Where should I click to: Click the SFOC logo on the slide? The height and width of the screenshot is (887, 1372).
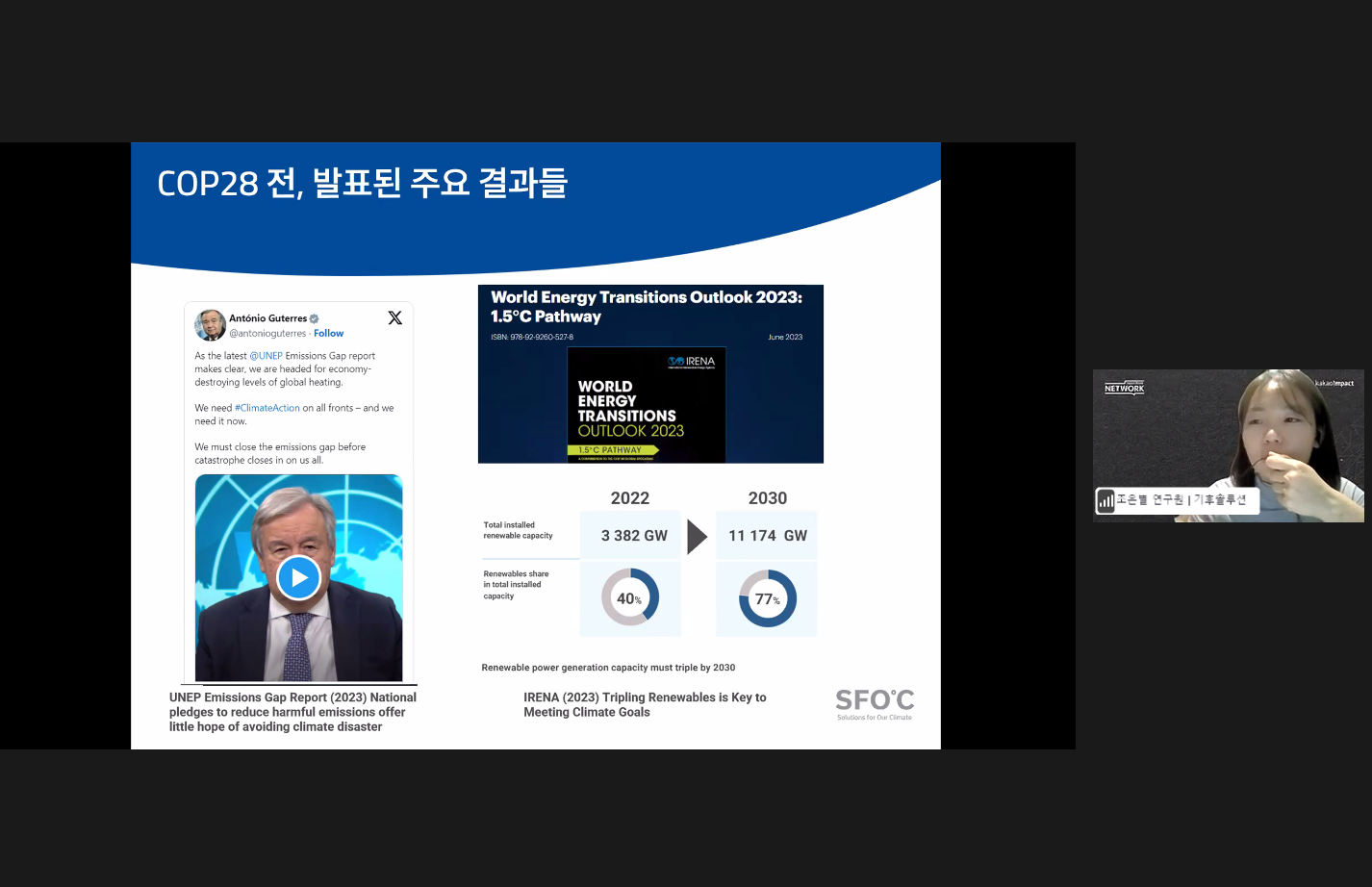(x=874, y=703)
